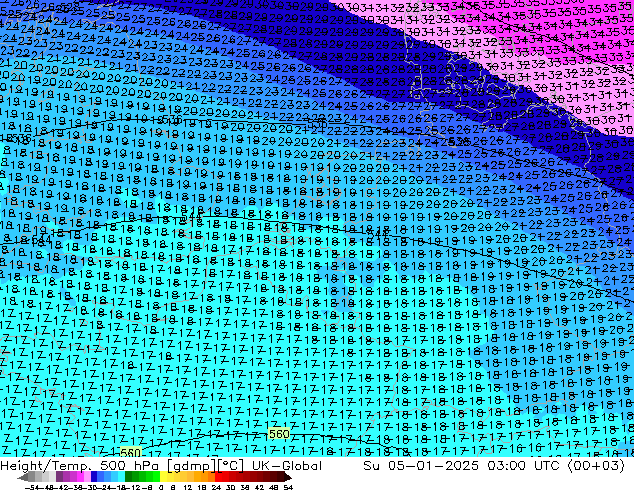Image resolution: width=634 pixels, height=490 pixels.
Task: Click the 544 contour label in the map middle
Action: tap(379, 233)
